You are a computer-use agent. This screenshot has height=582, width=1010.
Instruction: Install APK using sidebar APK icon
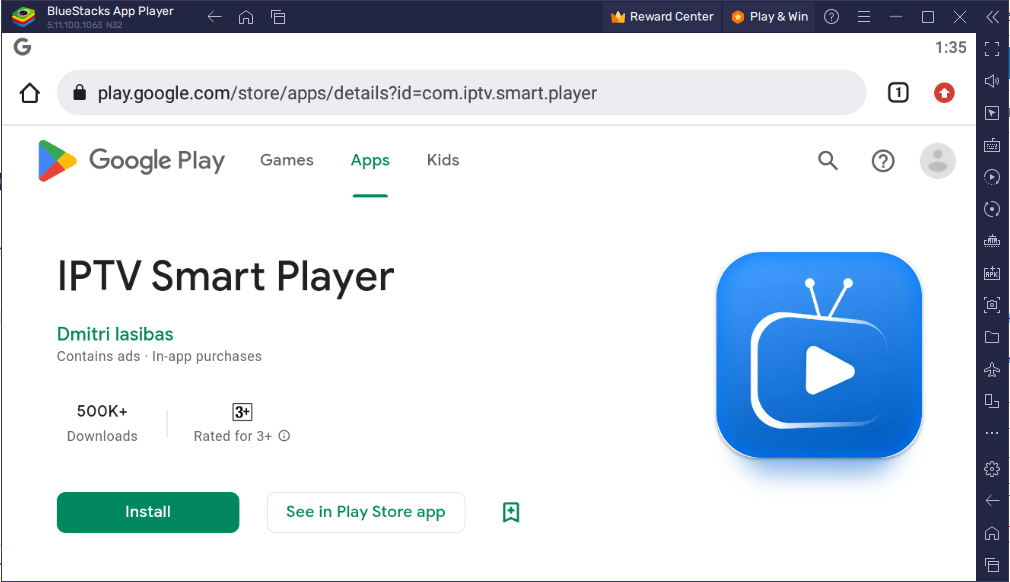[992, 273]
